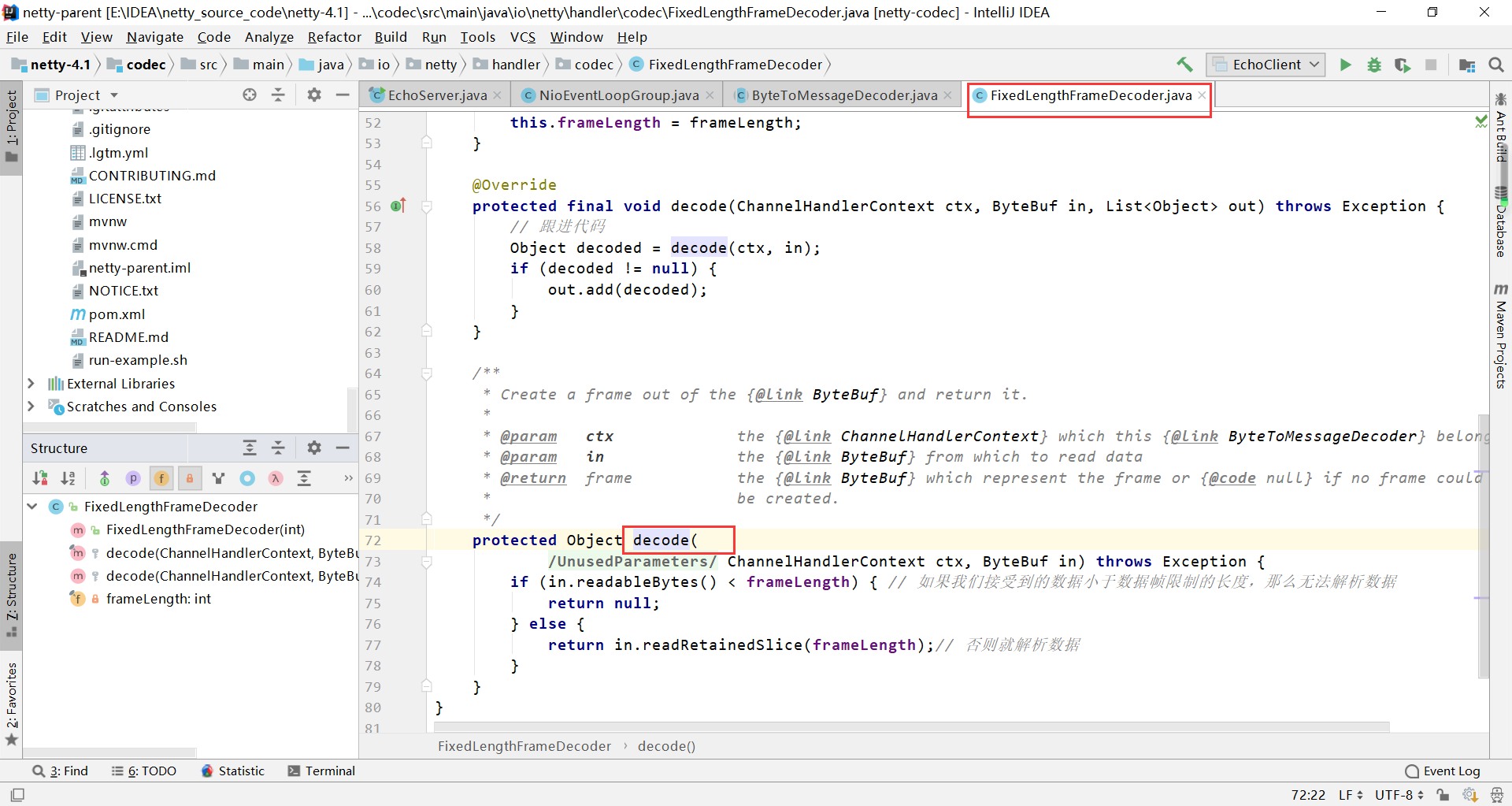Click the green inspection checkmark indicator
1512x806 pixels.
(1480, 121)
